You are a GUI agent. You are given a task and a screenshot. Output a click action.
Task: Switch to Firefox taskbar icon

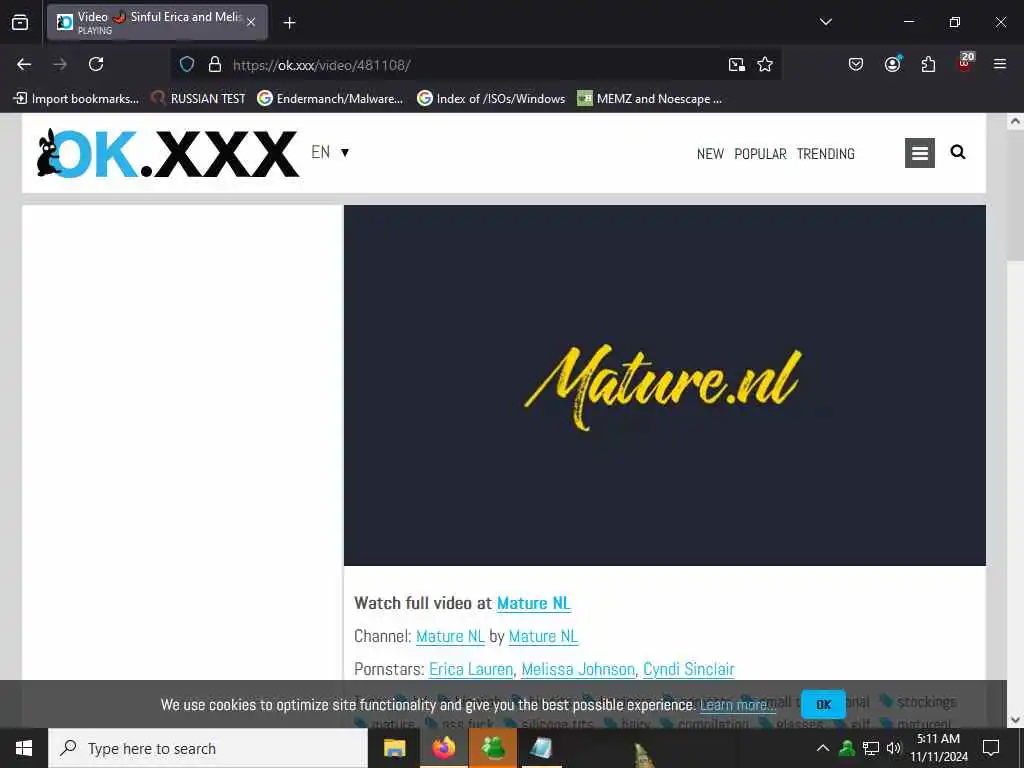443,748
